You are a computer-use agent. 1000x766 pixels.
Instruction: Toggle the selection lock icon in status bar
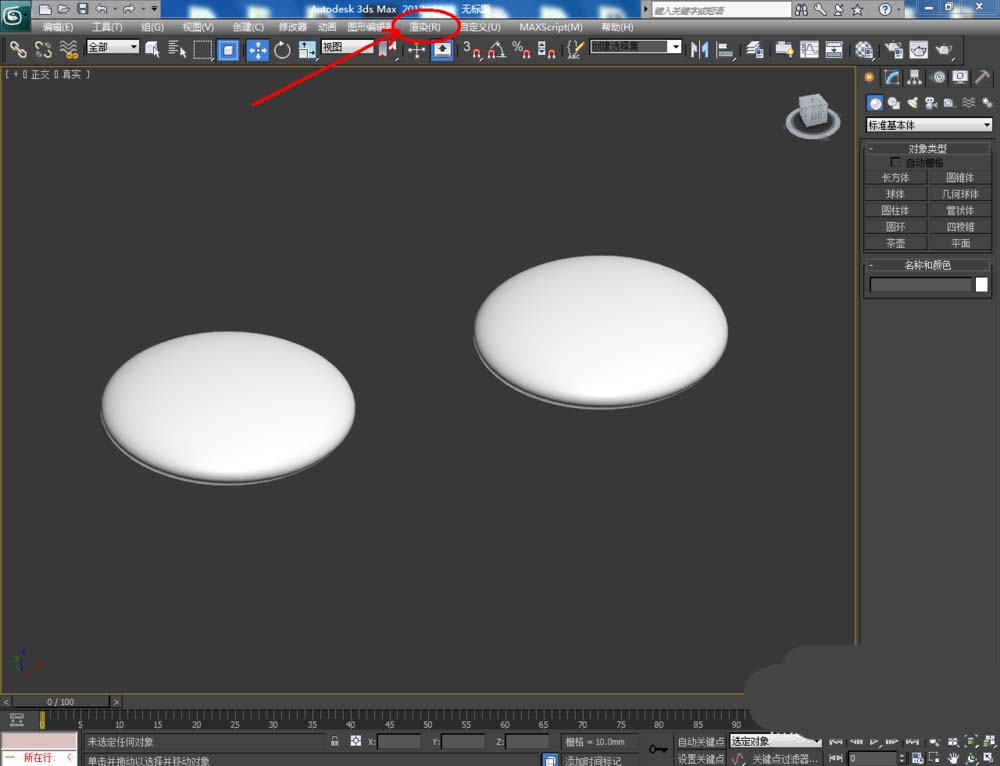[335, 742]
